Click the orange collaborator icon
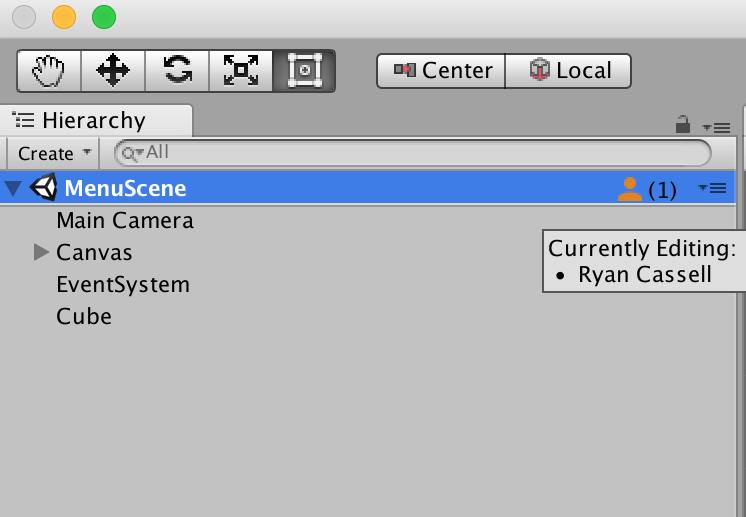746x517 pixels. click(629, 189)
